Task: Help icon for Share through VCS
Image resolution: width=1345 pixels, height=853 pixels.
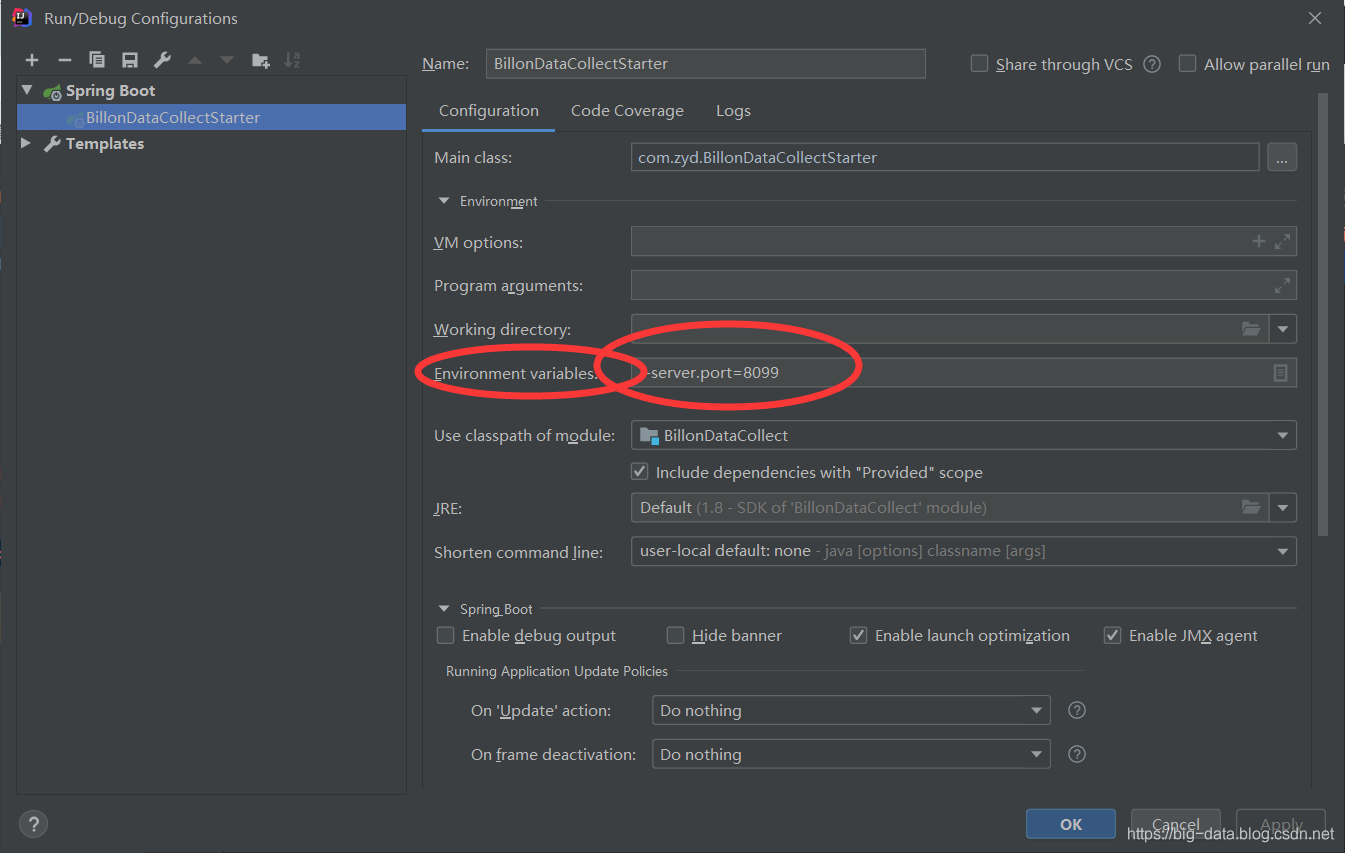Action: pos(1152,64)
